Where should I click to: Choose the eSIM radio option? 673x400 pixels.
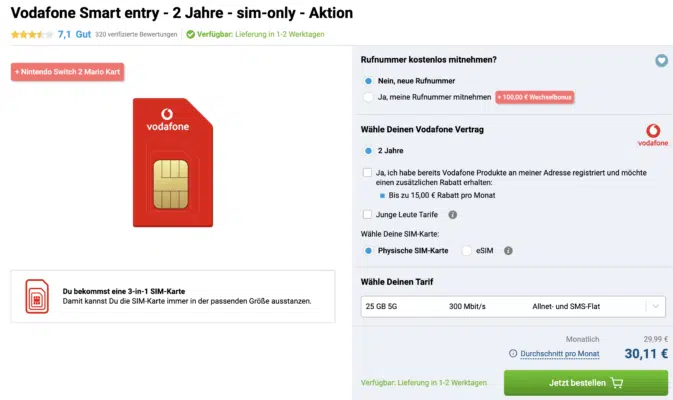coord(467,251)
